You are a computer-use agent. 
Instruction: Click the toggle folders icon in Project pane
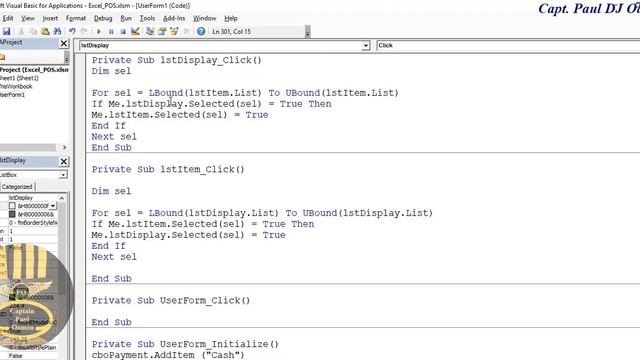point(2,58)
